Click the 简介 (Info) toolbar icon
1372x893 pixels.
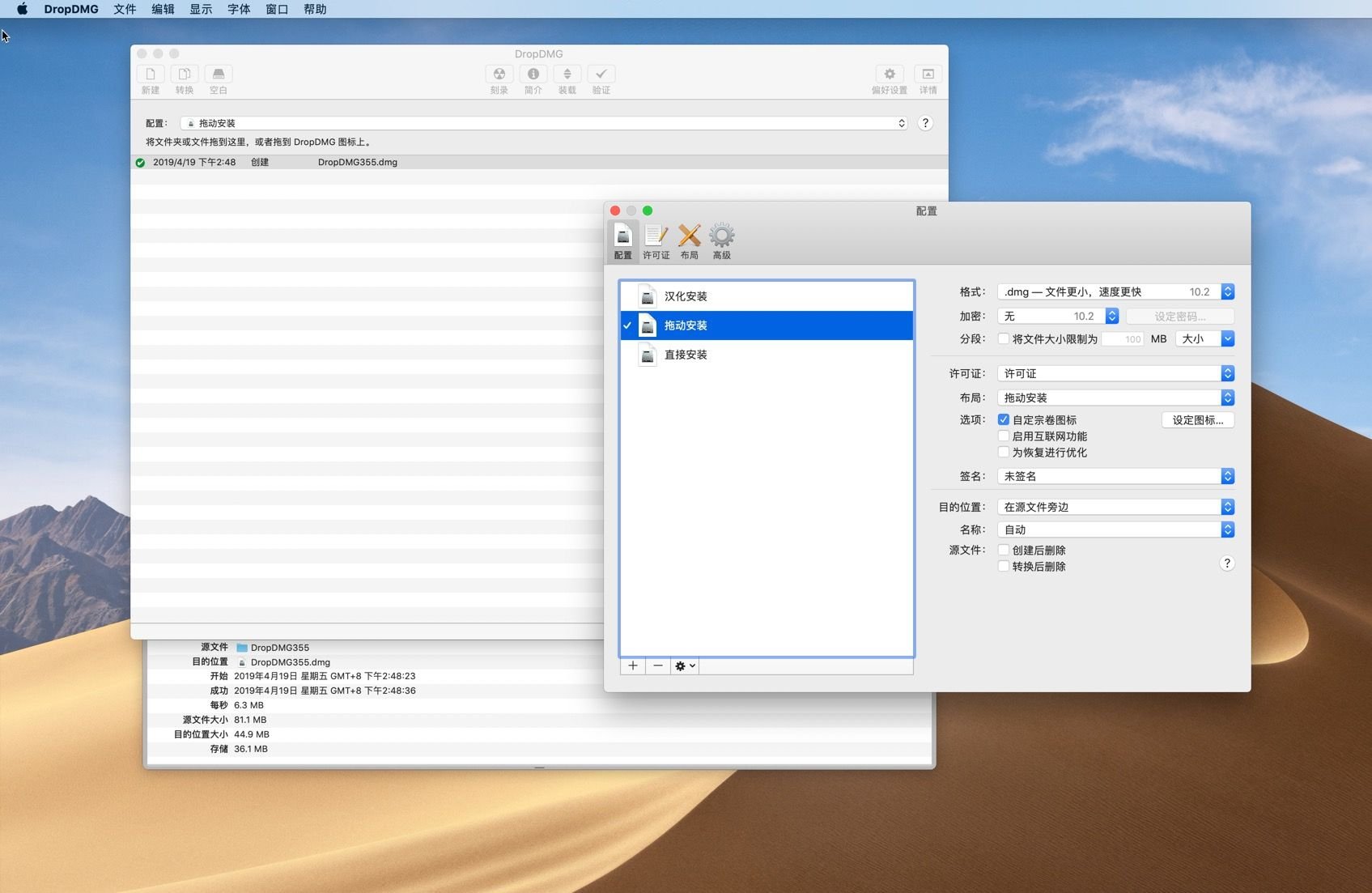pyautogui.click(x=533, y=74)
